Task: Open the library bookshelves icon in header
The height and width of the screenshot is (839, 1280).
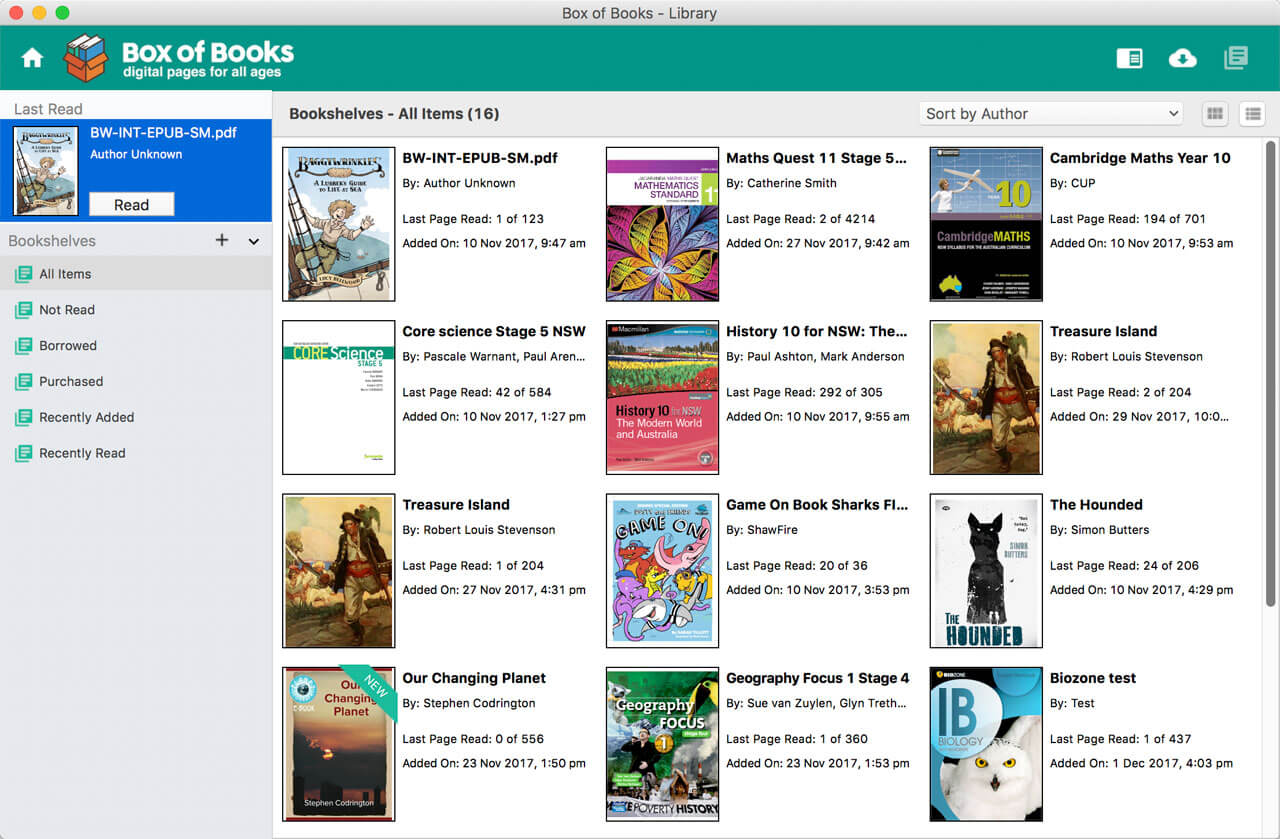Action: (x=1236, y=58)
